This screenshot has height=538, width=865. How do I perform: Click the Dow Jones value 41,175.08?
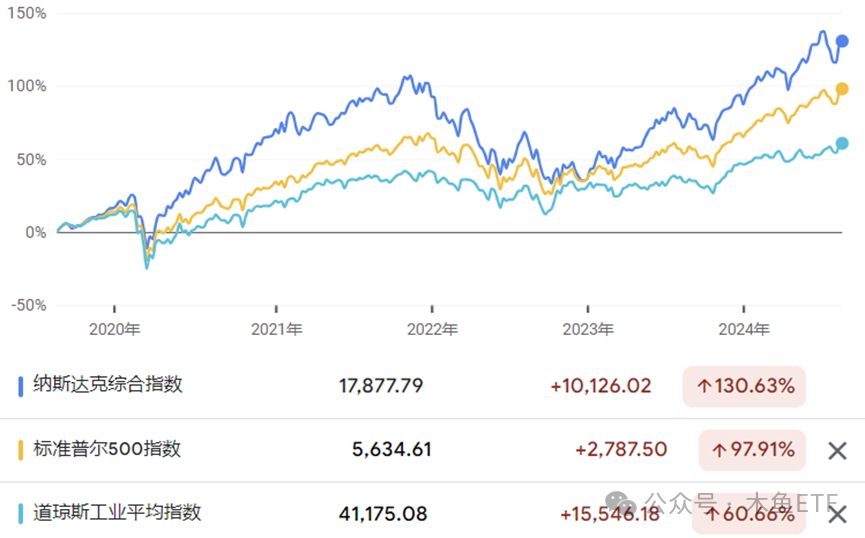click(x=383, y=514)
